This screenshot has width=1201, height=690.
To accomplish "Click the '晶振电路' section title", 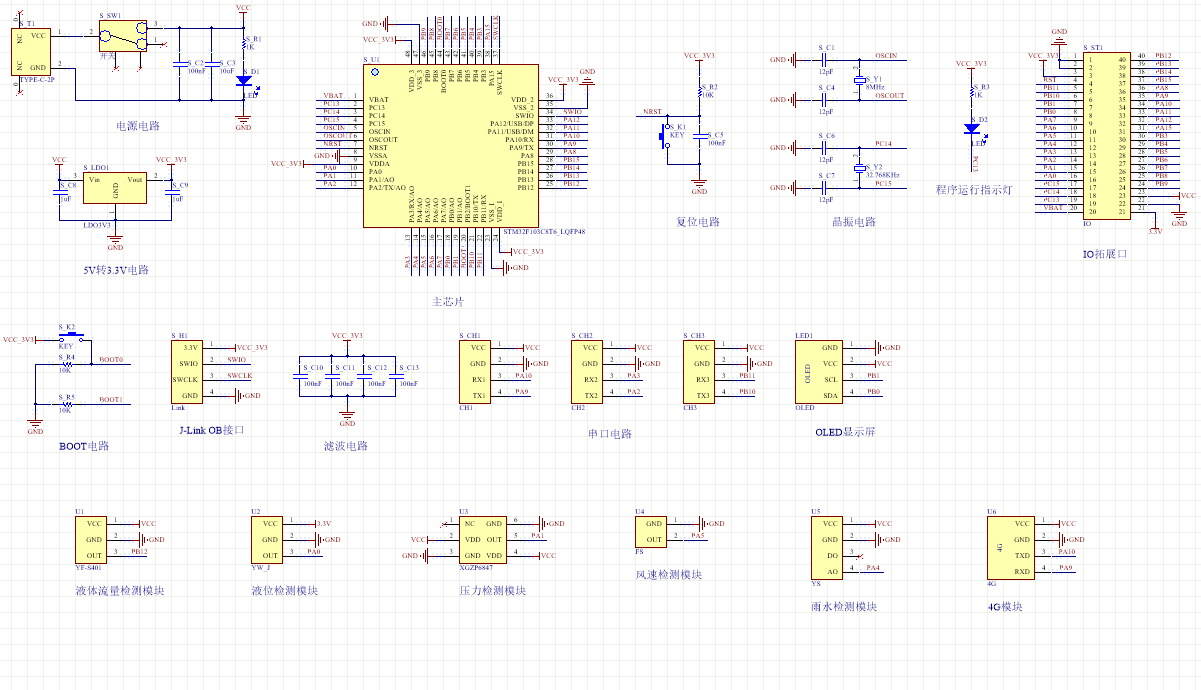I will pos(854,222).
